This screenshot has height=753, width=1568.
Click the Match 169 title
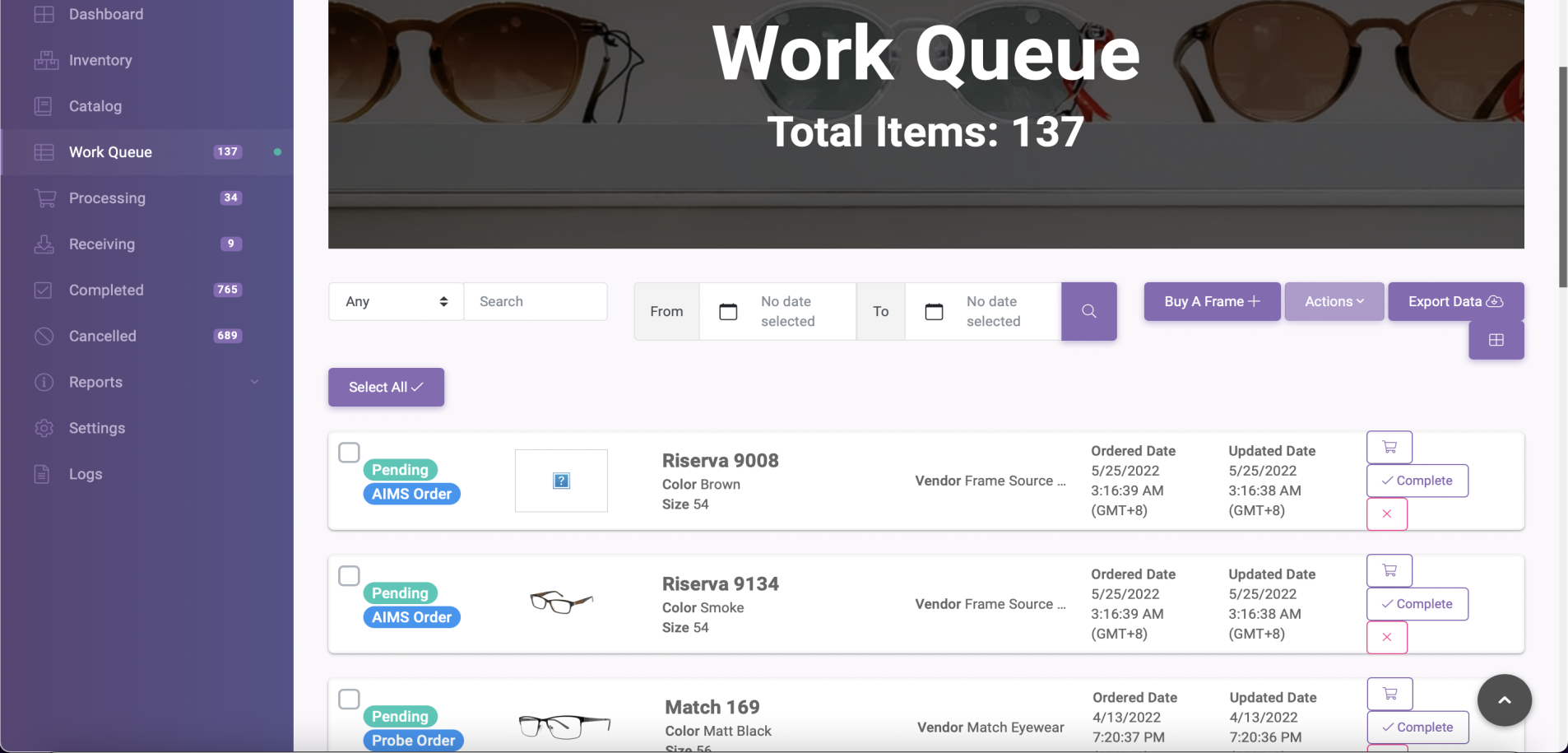click(712, 708)
